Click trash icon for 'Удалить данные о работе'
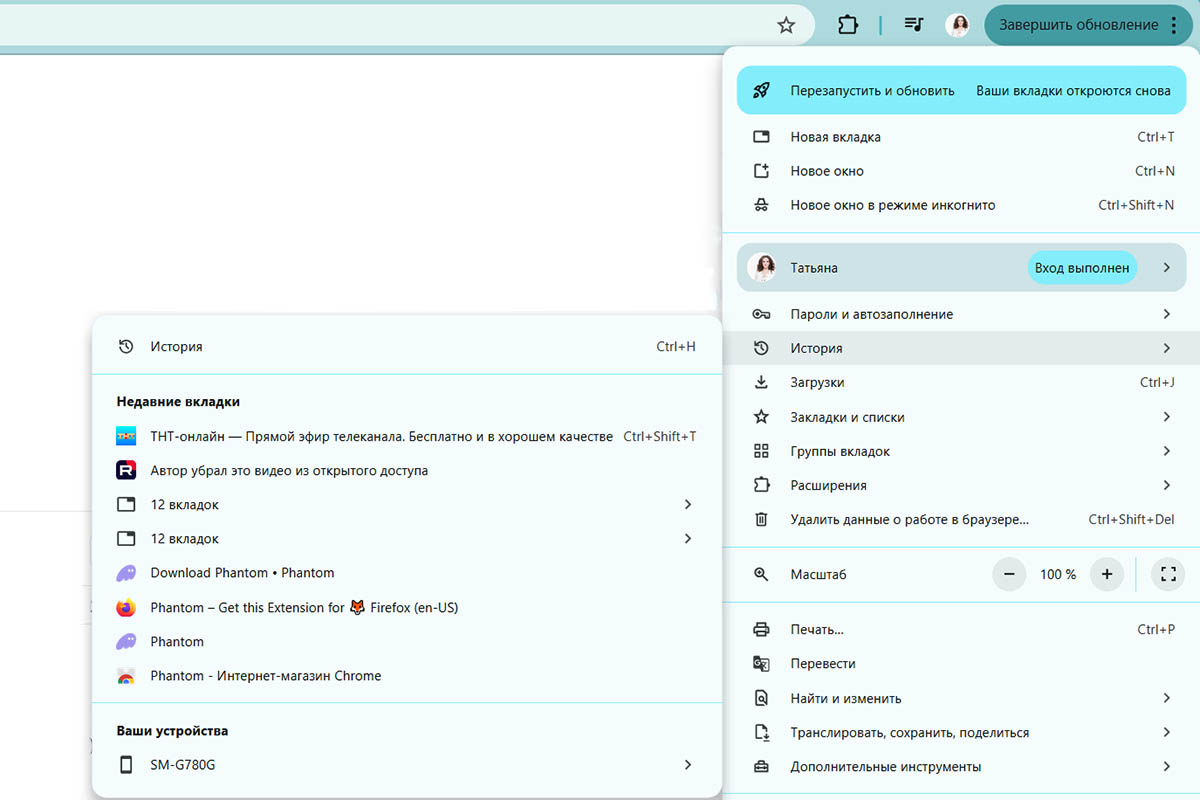The height and width of the screenshot is (800, 1200). tap(761, 519)
